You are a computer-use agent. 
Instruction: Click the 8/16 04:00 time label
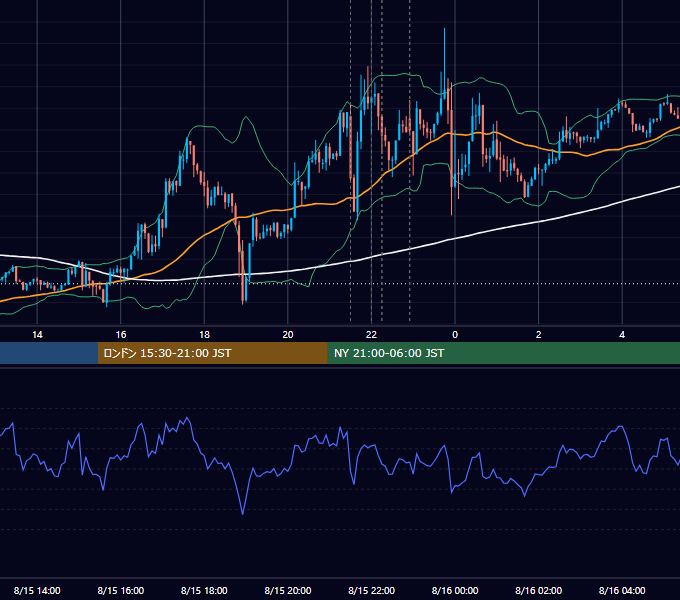click(x=622, y=590)
